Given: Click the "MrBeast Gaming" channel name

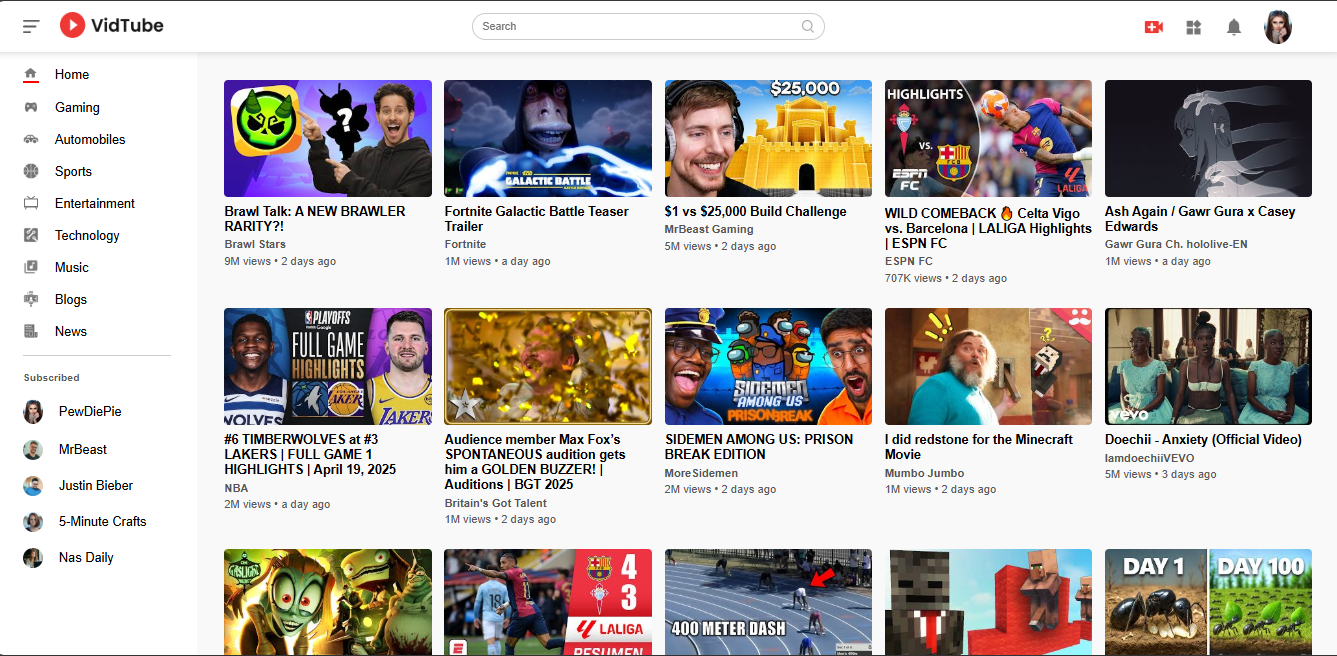Looking at the screenshot, I should [x=709, y=229].
